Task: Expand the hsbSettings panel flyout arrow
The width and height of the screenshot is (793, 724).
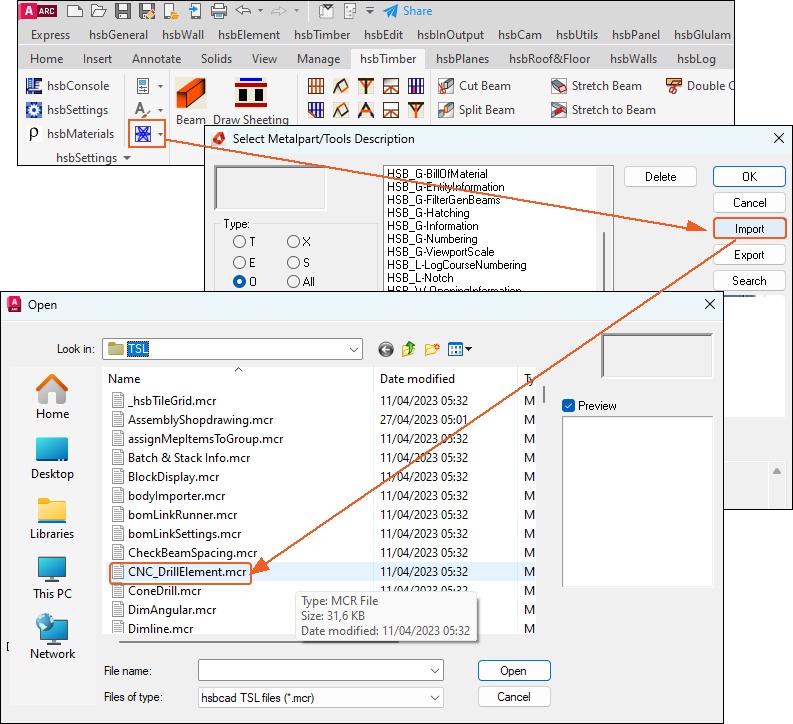Action: pyautogui.click(x=127, y=158)
